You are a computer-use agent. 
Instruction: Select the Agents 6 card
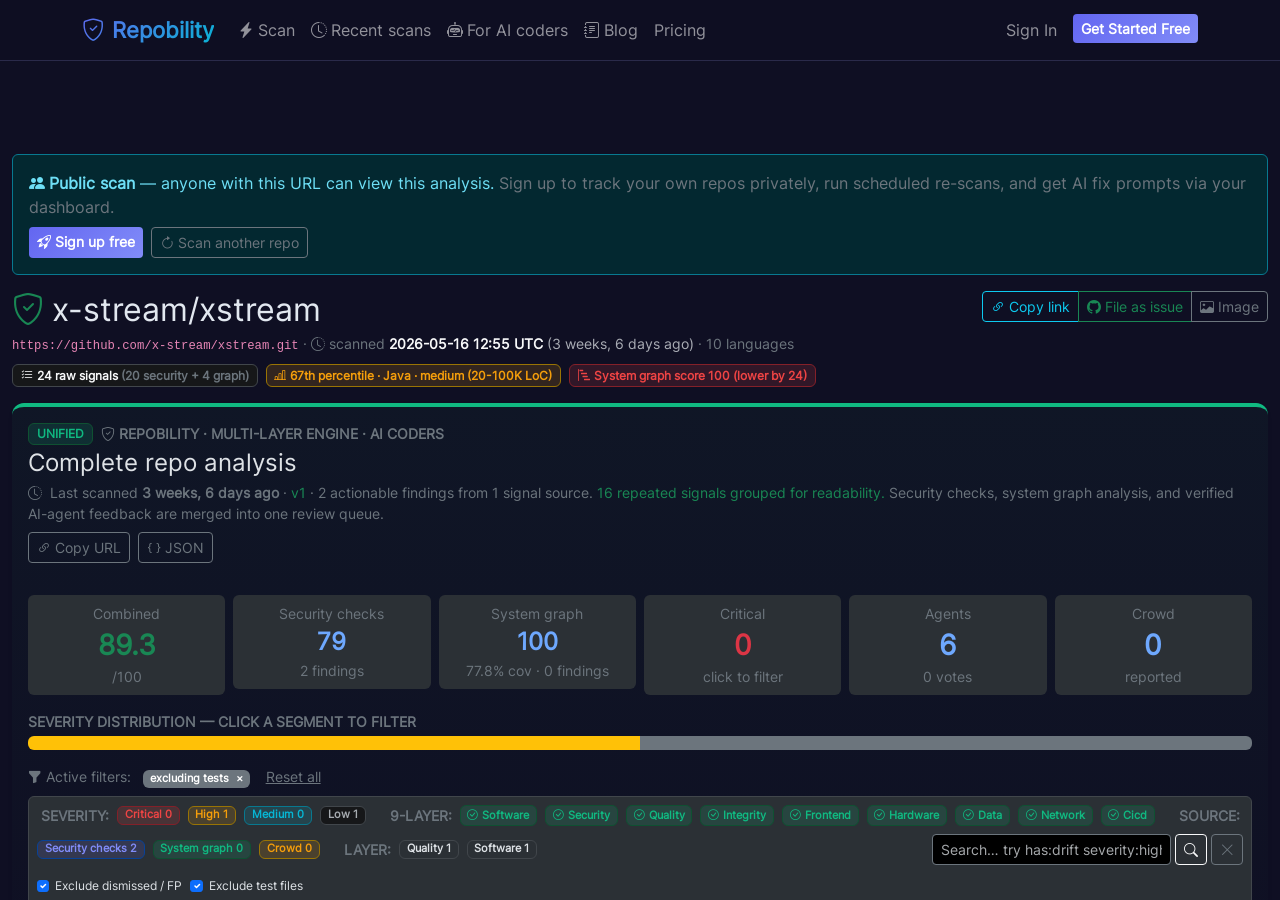tap(948, 645)
